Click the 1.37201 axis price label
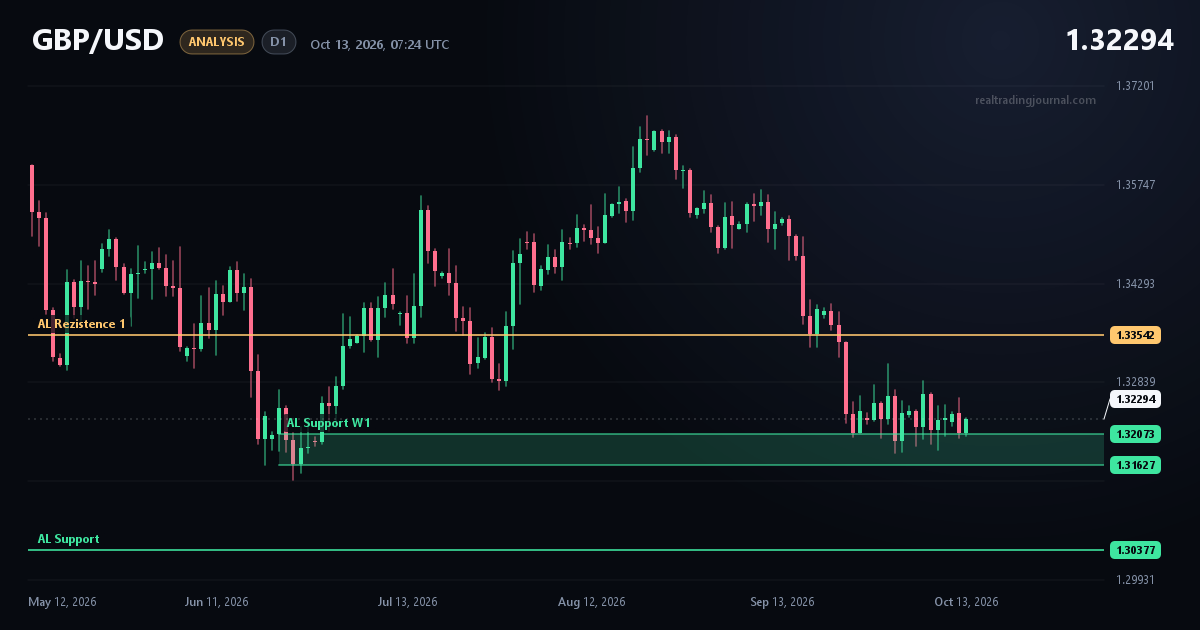The image size is (1200, 630). 1135,86
